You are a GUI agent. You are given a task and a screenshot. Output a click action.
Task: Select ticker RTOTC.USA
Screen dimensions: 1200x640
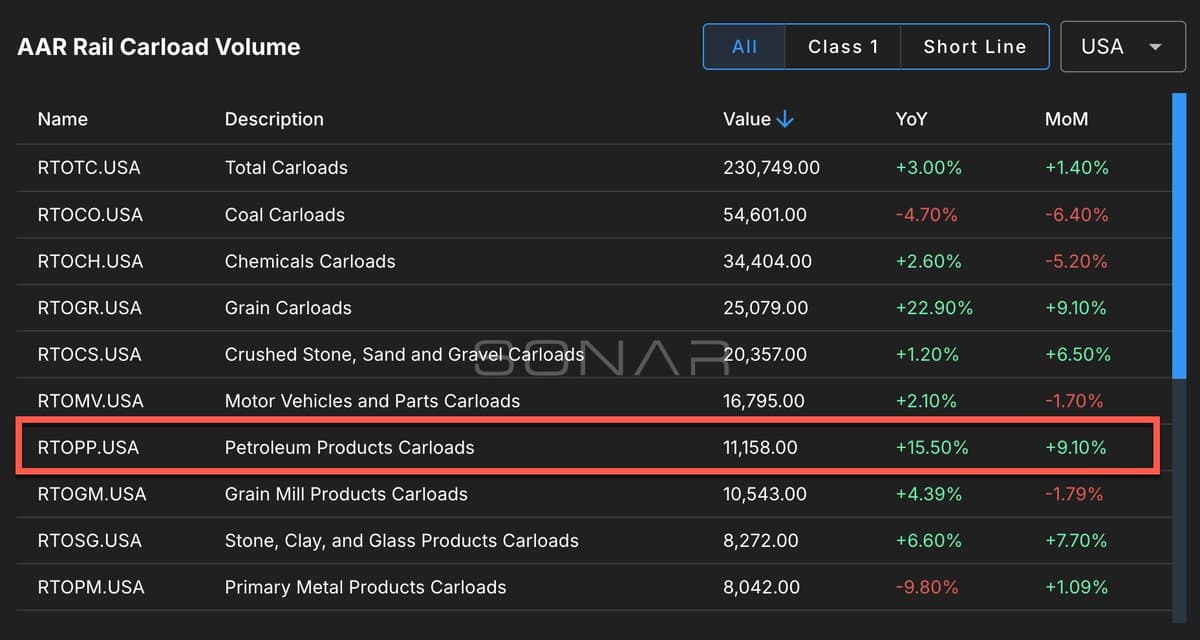[x=89, y=168]
